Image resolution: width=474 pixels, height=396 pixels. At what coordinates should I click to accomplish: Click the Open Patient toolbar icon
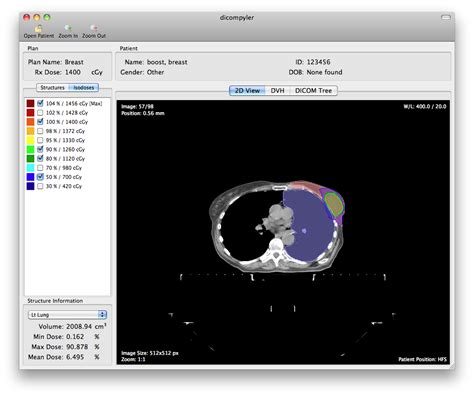pyautogui.click(x=39, y=32)
